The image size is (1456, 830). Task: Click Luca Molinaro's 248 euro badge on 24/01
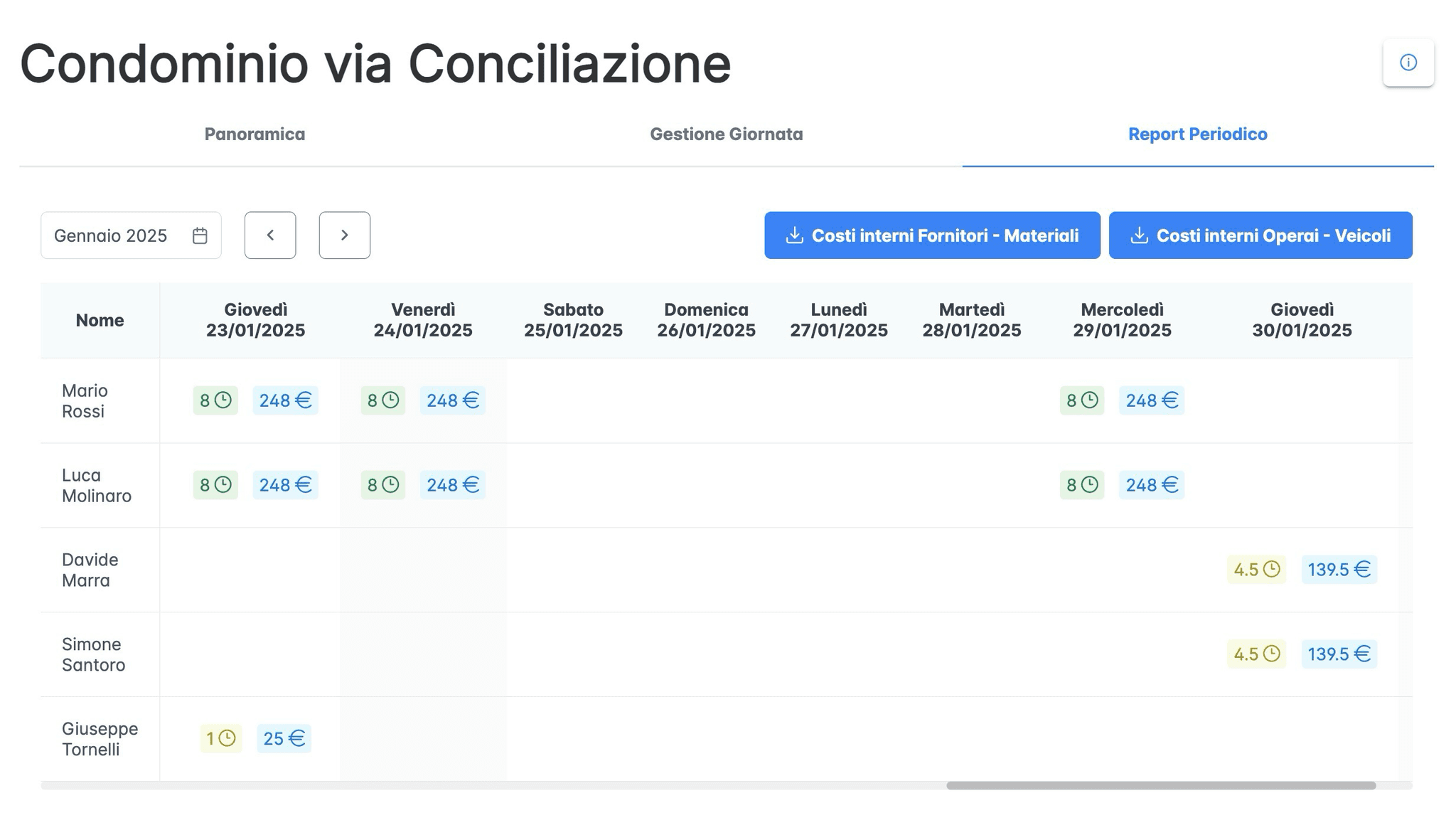(452, 485)
